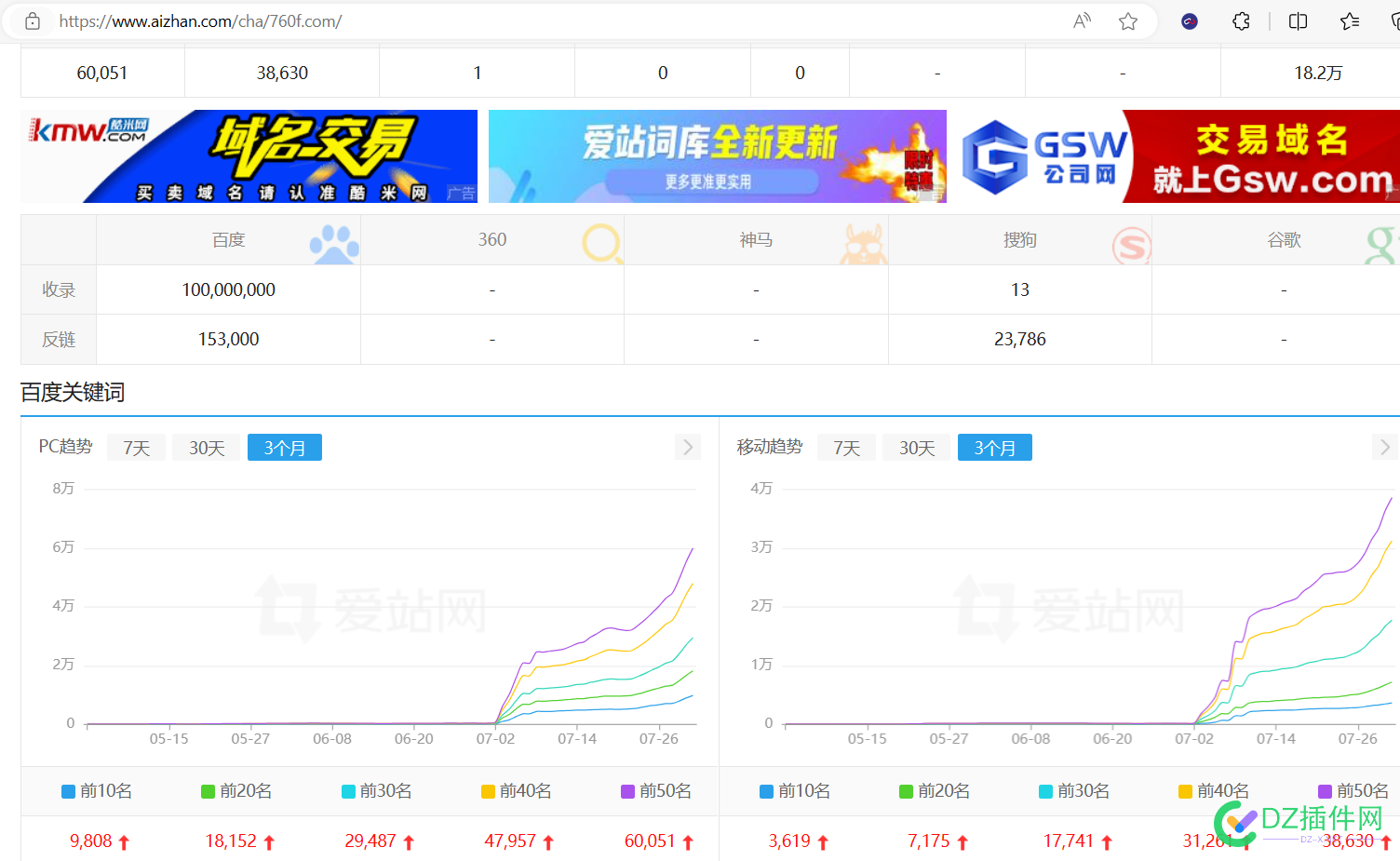The height and width of the screenshot is (861, 1400).
Task: Click the Shenma search logo icon
Action: [864, 244]
